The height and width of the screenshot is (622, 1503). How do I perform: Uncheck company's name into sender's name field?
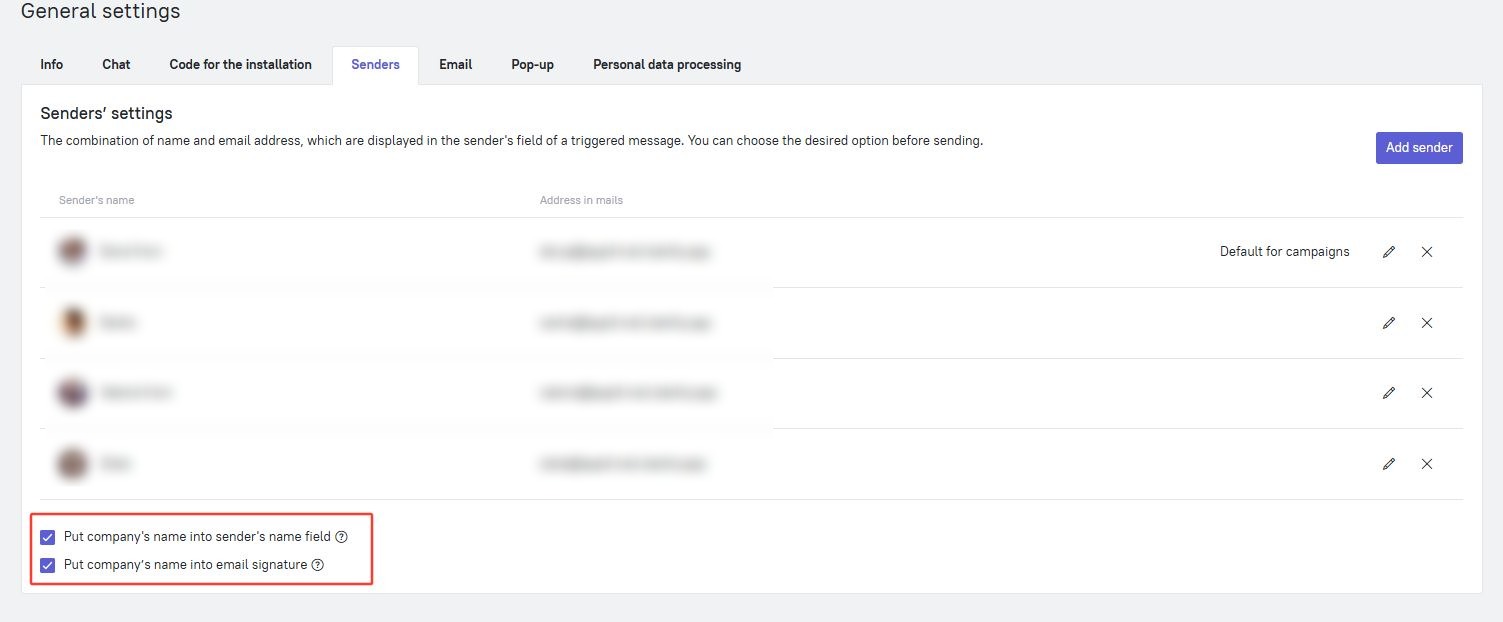click(x=47, y=537)
